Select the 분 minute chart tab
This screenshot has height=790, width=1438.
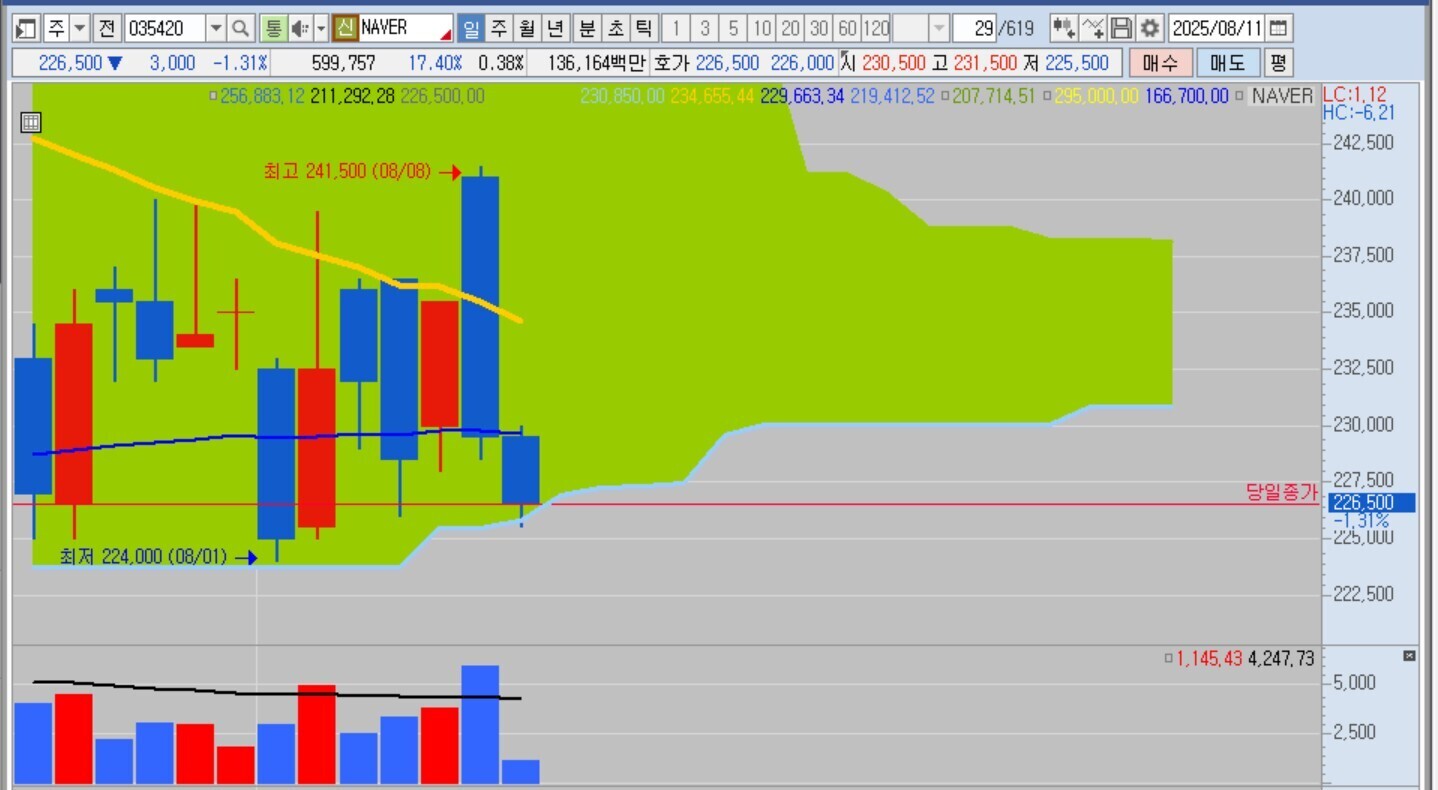point(586,28)
